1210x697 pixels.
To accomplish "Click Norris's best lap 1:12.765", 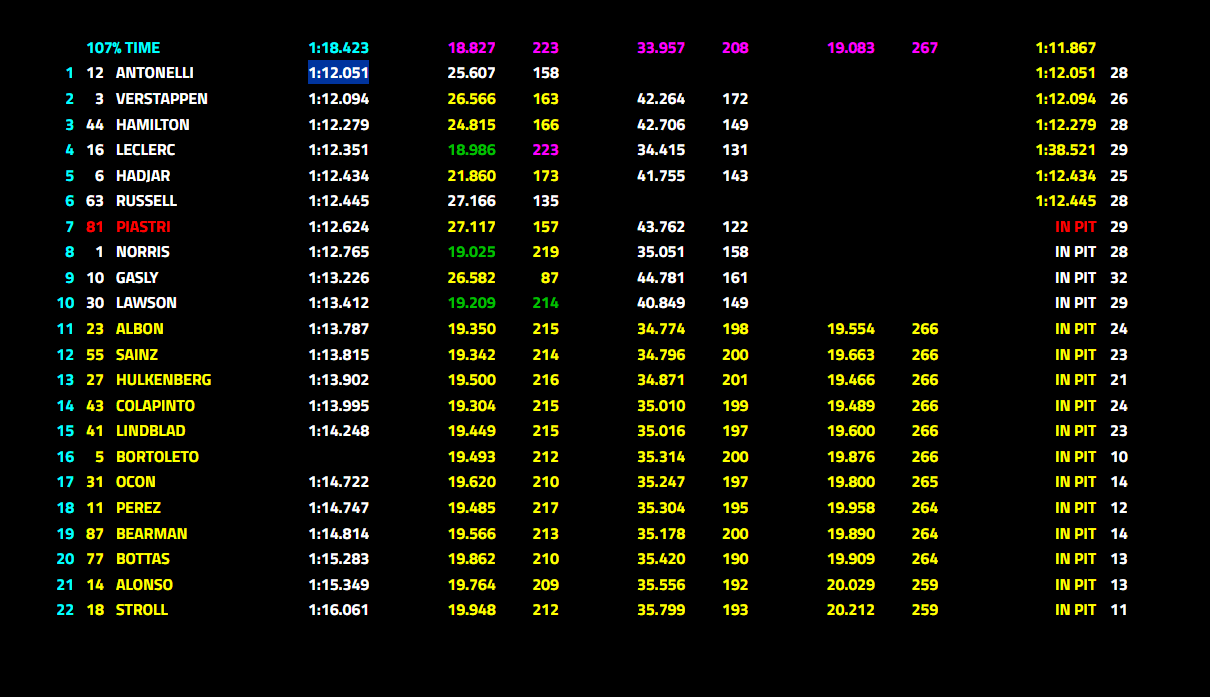I will [339, 252].
